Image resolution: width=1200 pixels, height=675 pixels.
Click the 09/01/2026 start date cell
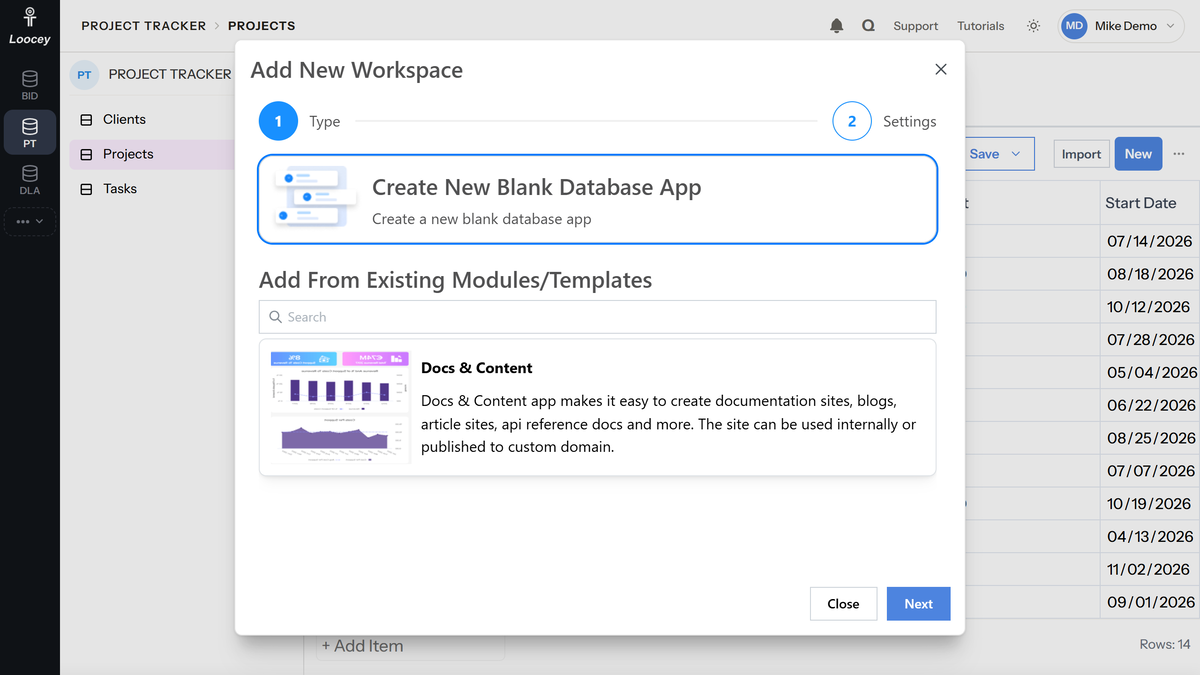point(1150,602)
